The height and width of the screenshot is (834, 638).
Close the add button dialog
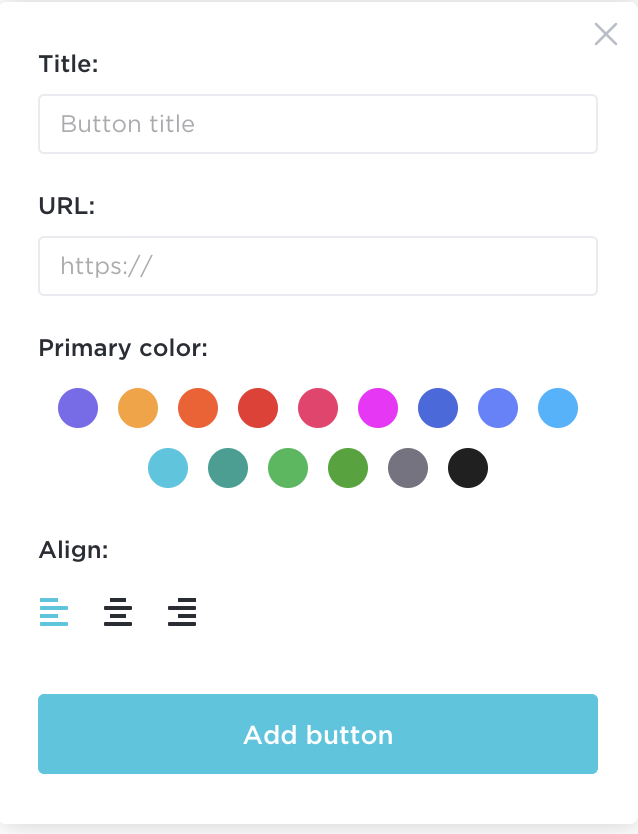click(x=606, y=34)
